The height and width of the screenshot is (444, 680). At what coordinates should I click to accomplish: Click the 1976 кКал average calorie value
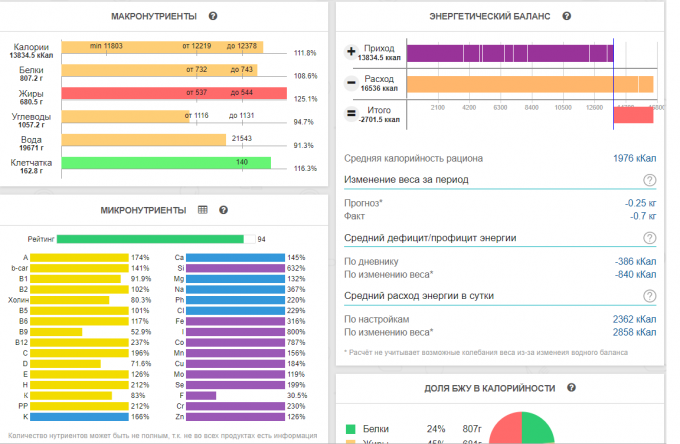[634, 158]
